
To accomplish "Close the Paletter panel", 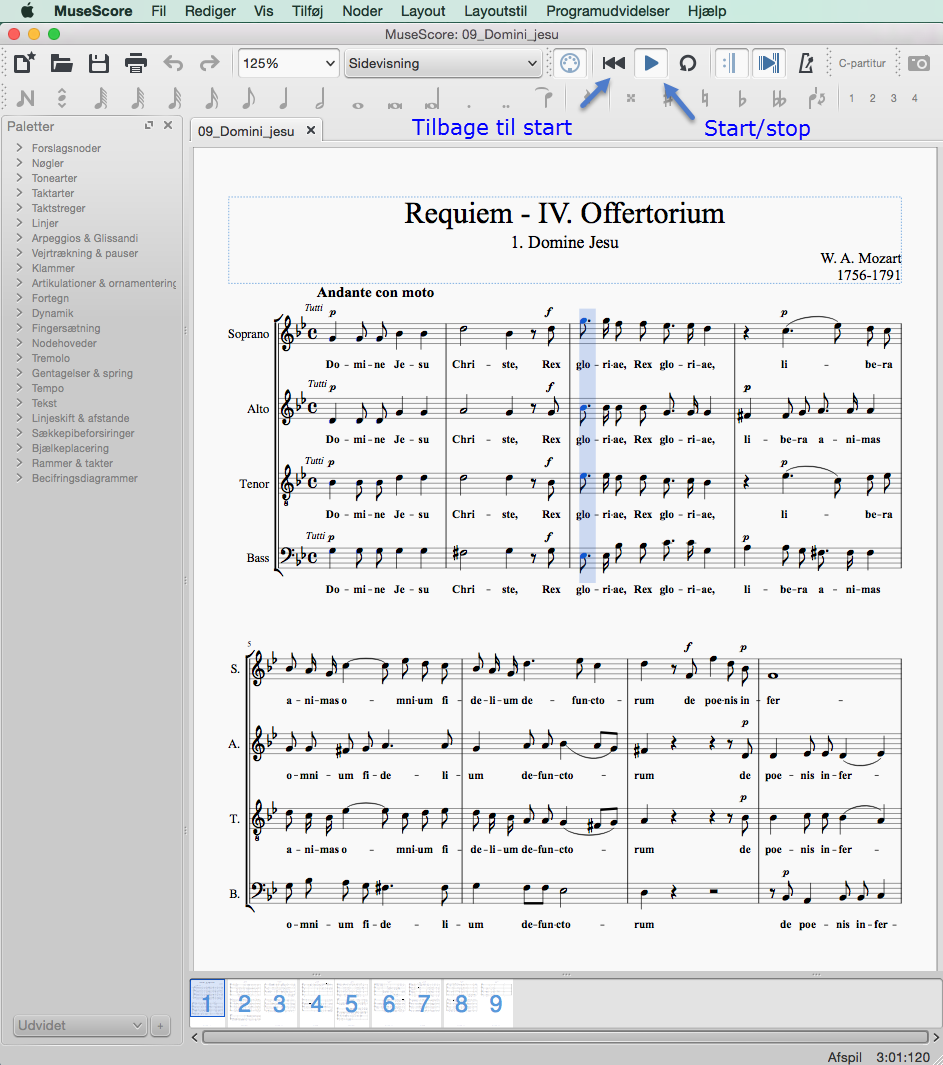I will click(x=168, y=125).
